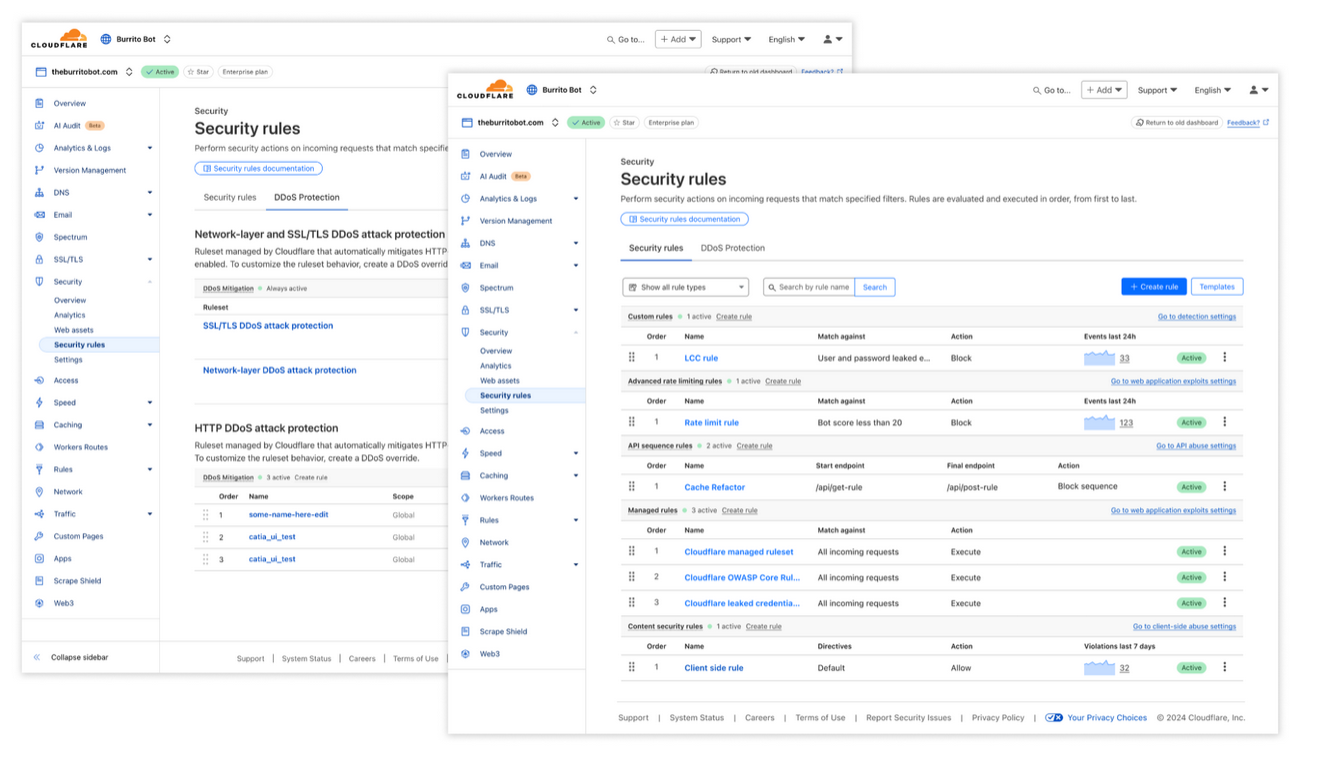1320x764 pixels.
Task: Click the Search button beside rule name field
Action: (x=875, y=287)
